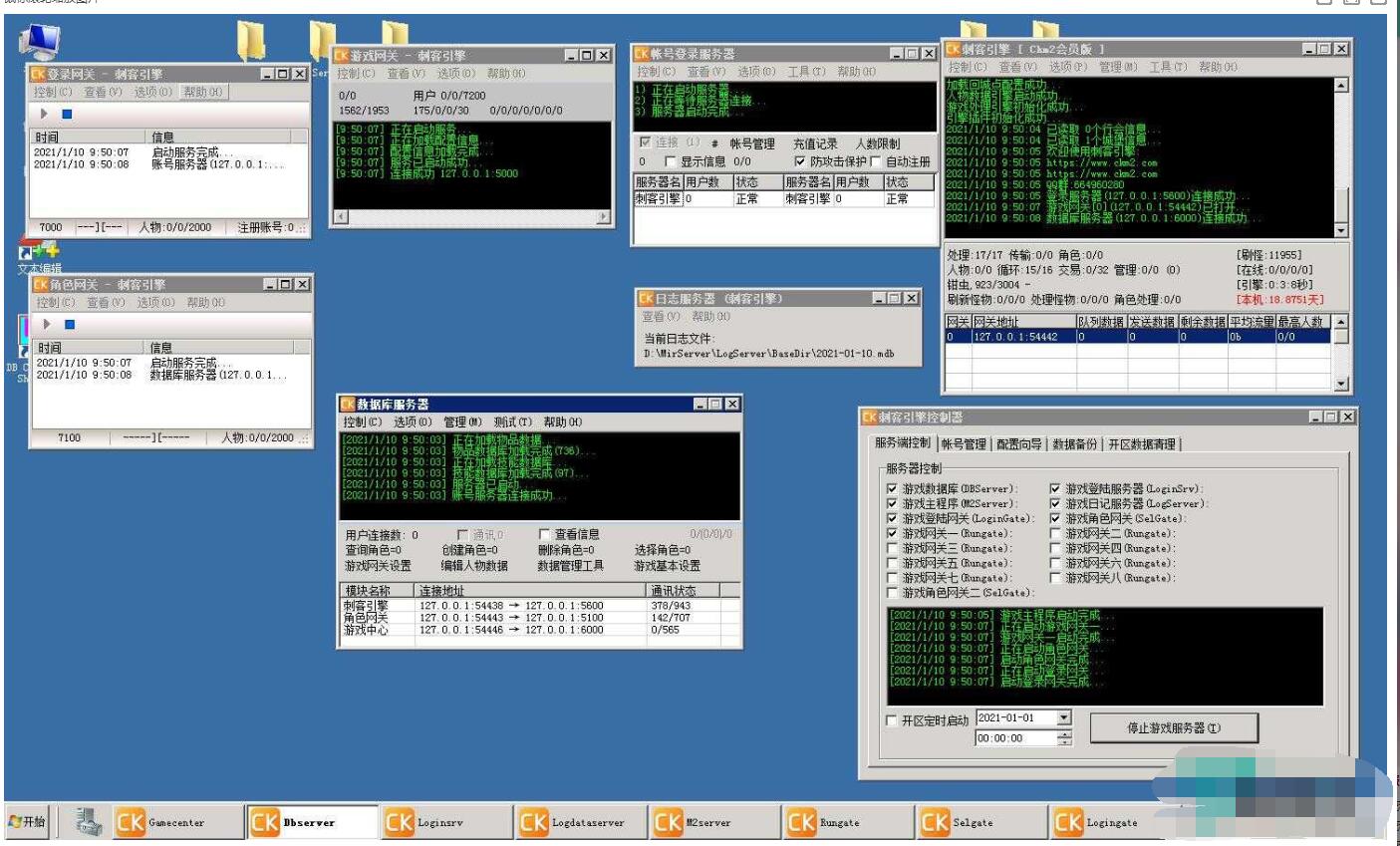Screen dimensions: 1400x846
Task: Enable 游戏网关二 (Rungate) checkbox
Action: coord(1055,533)
